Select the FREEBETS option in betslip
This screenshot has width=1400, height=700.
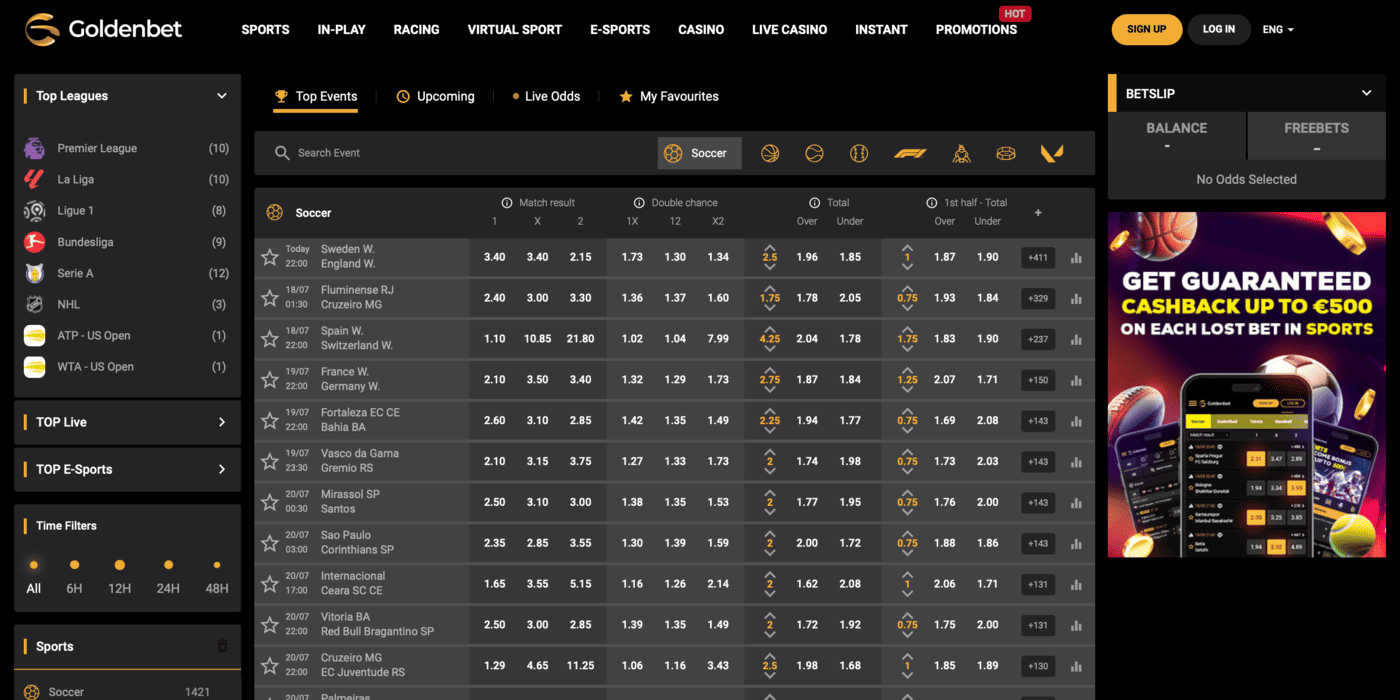click(x=1317, y=136)
